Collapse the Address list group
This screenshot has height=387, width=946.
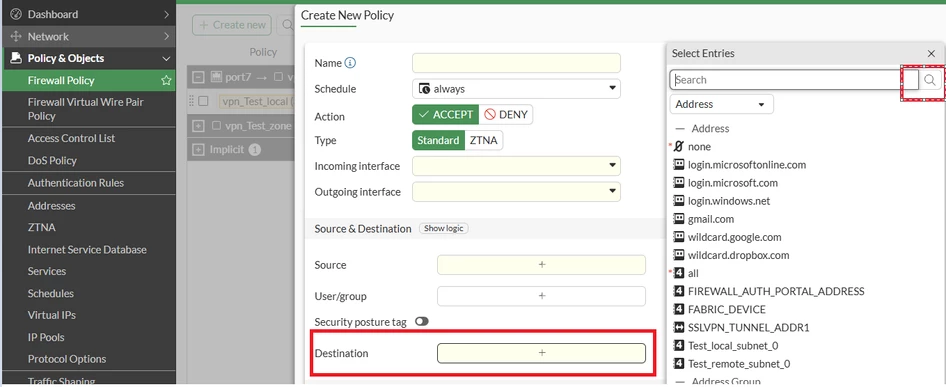point(680,129)
